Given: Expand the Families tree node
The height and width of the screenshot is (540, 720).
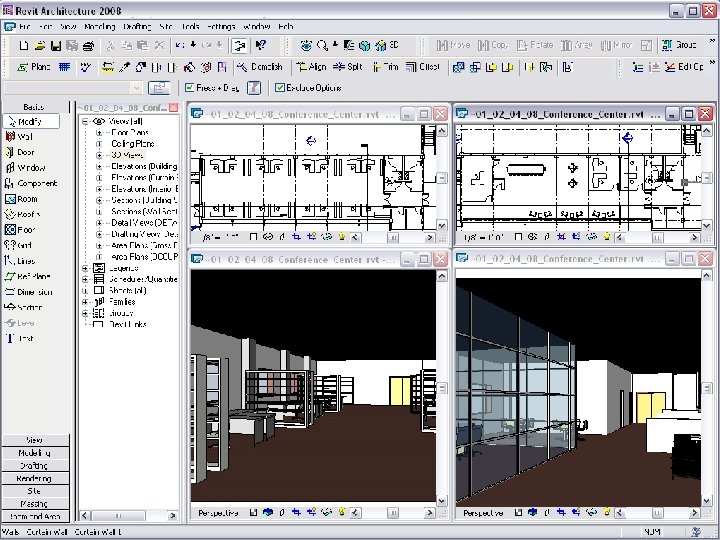Looking at the screenshot, I should (86, 301).
